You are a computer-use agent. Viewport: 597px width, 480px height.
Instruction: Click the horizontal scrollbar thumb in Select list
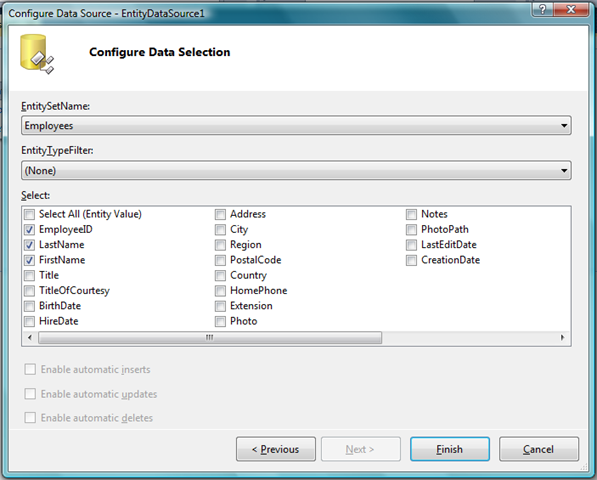point(210,338)
